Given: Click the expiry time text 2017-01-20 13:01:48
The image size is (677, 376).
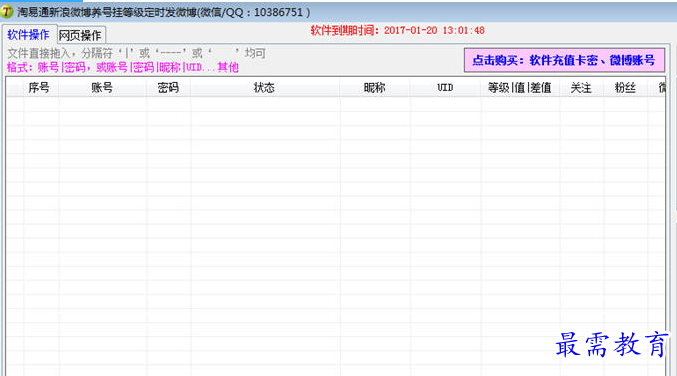Looking at the screenshot, I should tap(434, 30).
